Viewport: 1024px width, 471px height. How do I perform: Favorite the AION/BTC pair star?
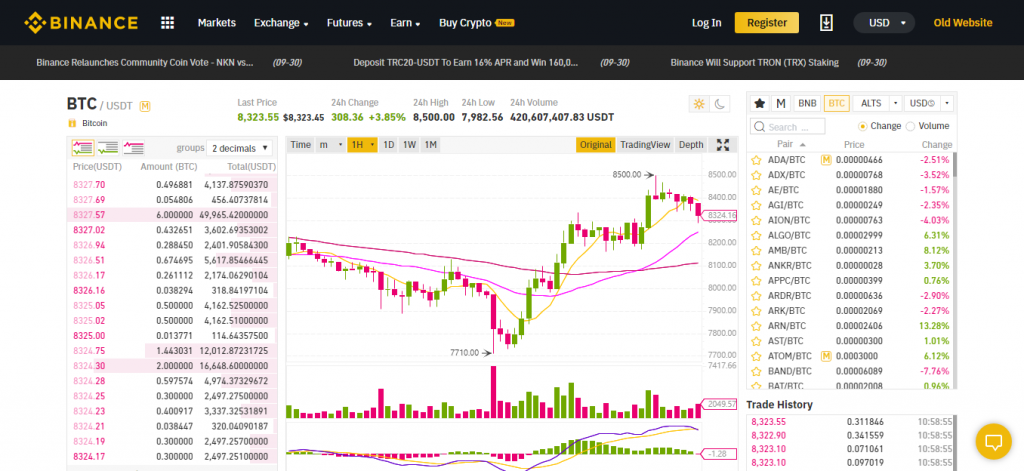coord(756,220)
